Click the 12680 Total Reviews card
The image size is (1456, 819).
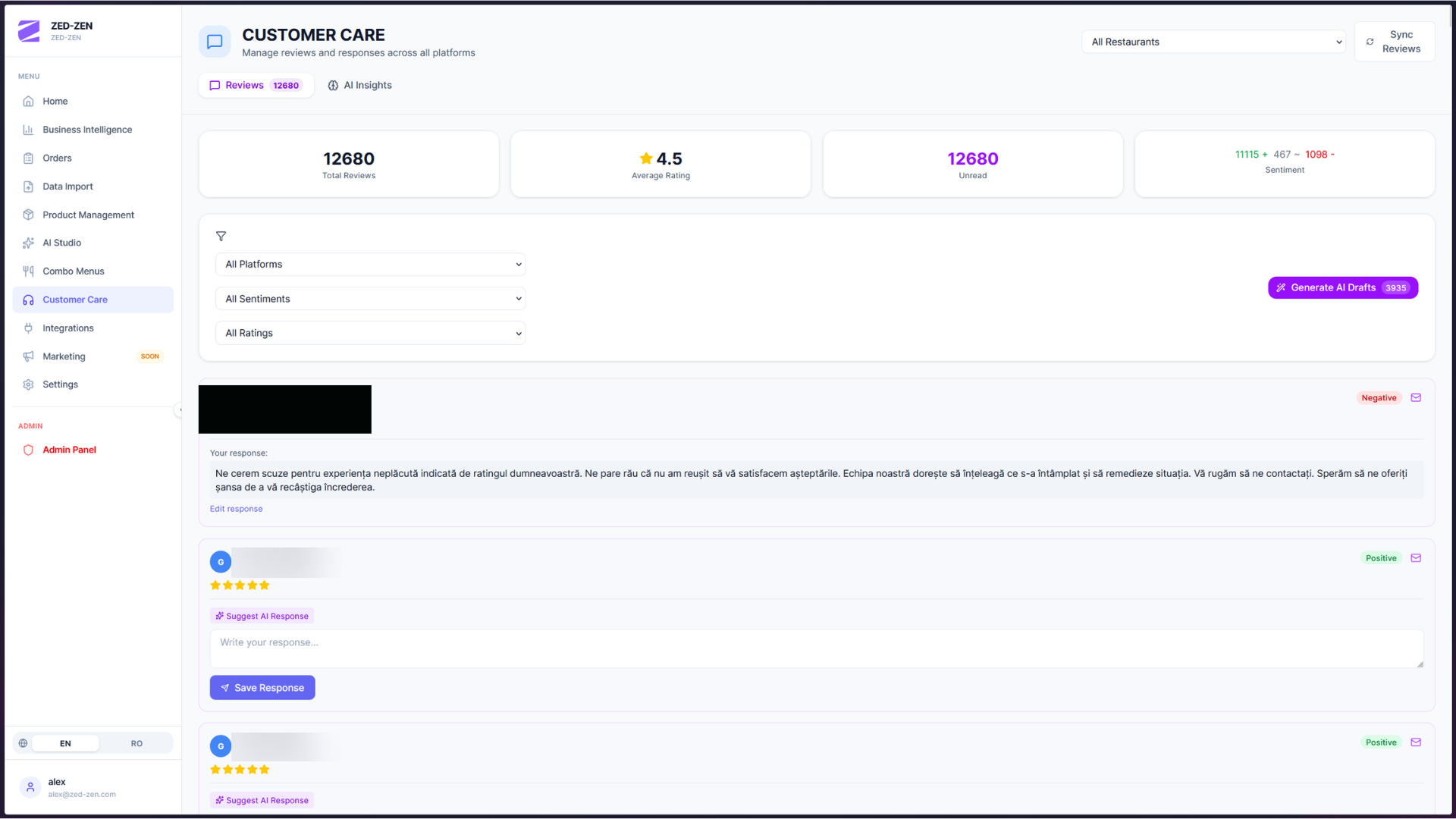[349, 165]
